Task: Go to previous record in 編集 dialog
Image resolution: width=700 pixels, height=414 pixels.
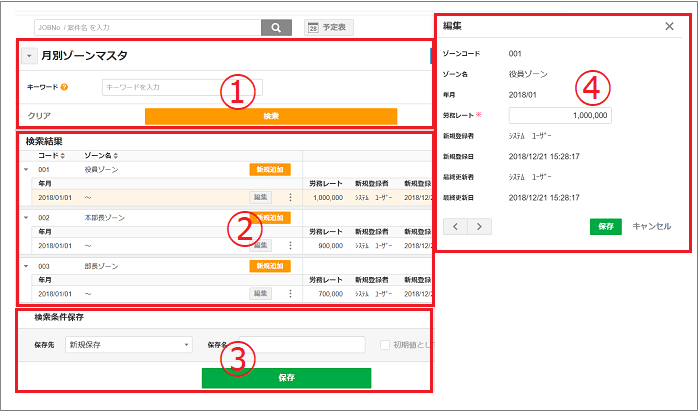Action: pos(455,226)
